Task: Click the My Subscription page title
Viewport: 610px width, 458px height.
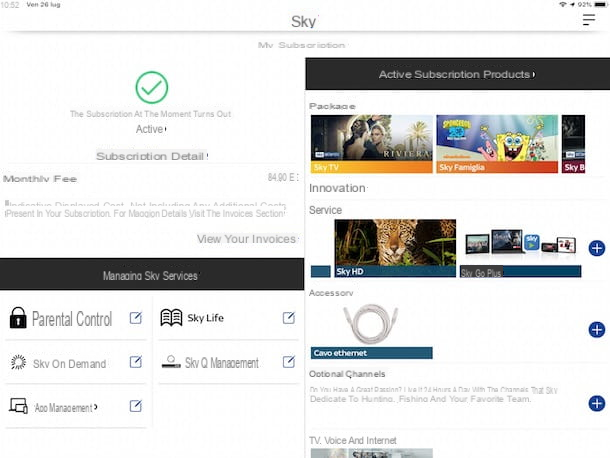Action: coord(301,45)
